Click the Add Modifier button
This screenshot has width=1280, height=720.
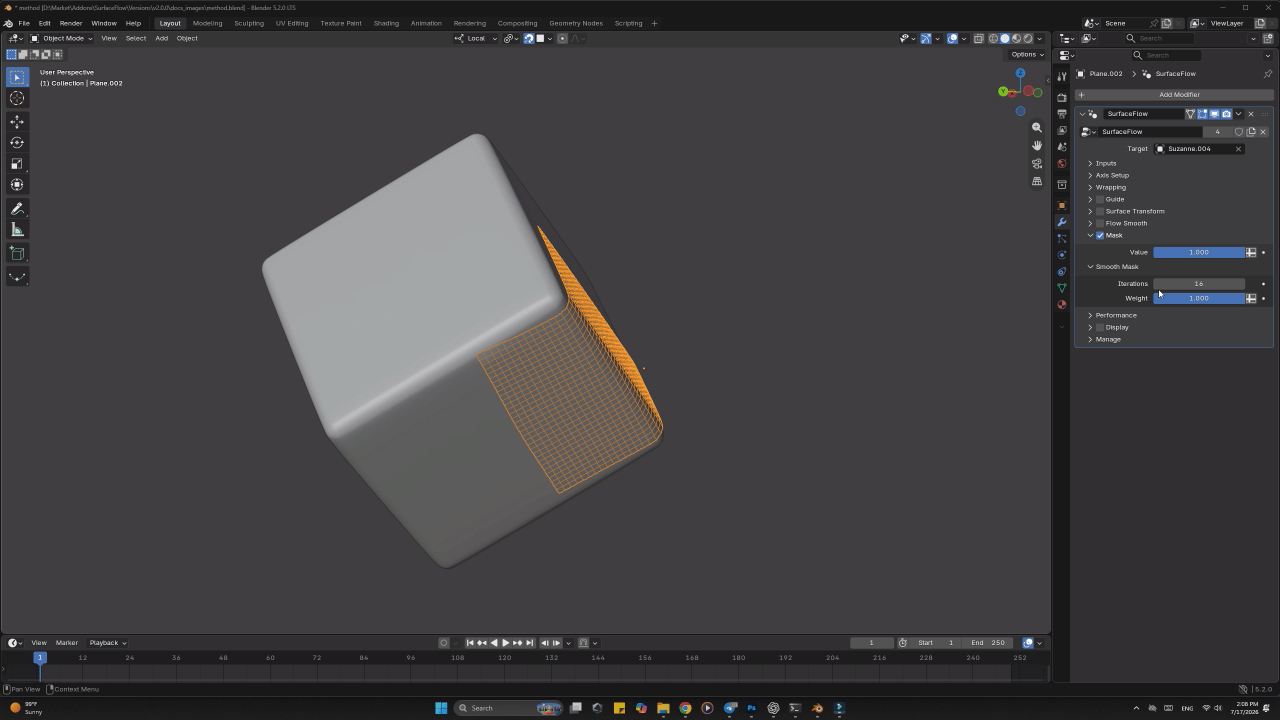(x=1174, y=94)
